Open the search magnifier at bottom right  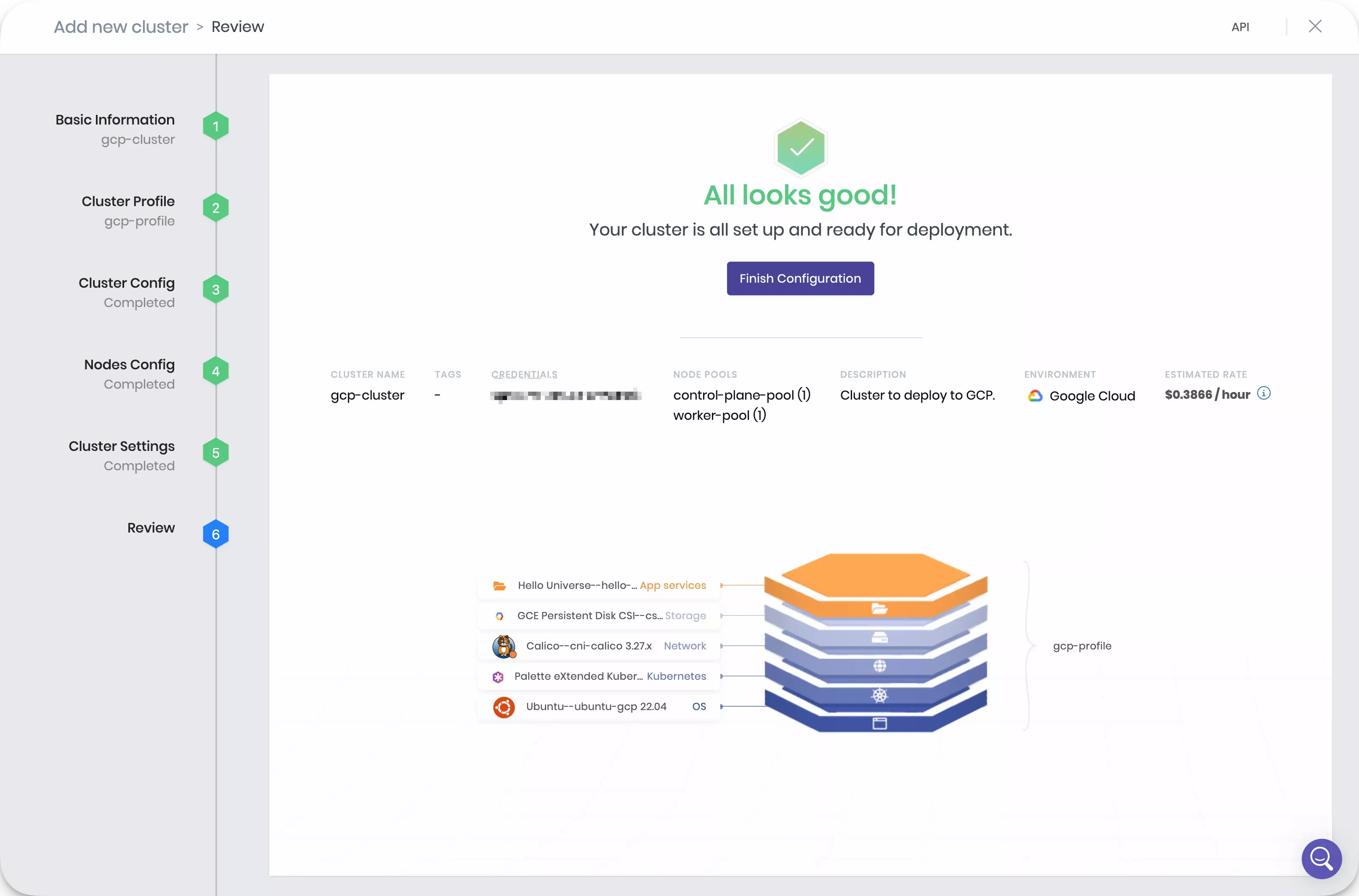pos(1321,858)
